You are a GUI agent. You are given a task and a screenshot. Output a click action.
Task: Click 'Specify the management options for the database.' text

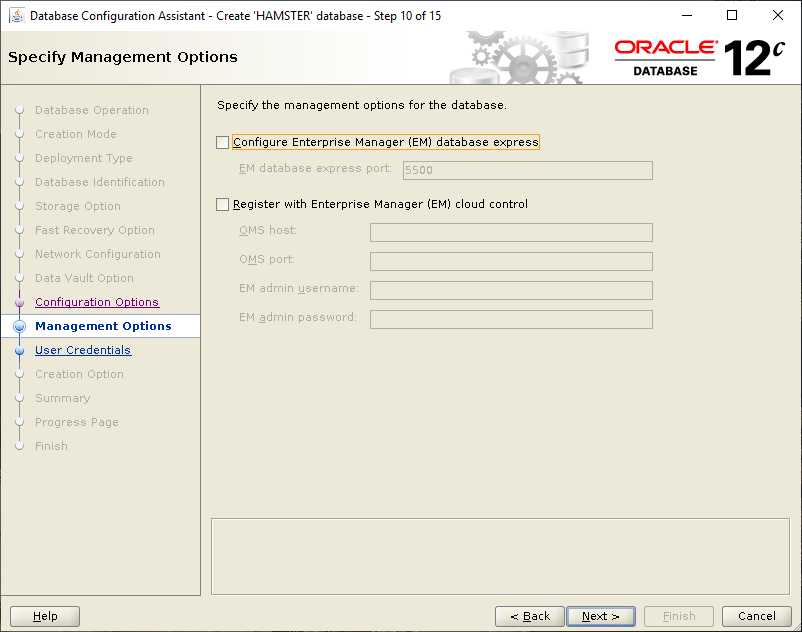click(x=362, y=105)
